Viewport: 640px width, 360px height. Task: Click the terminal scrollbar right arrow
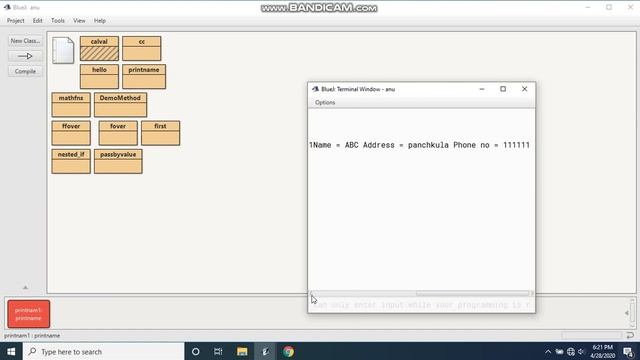click(531, 293)
